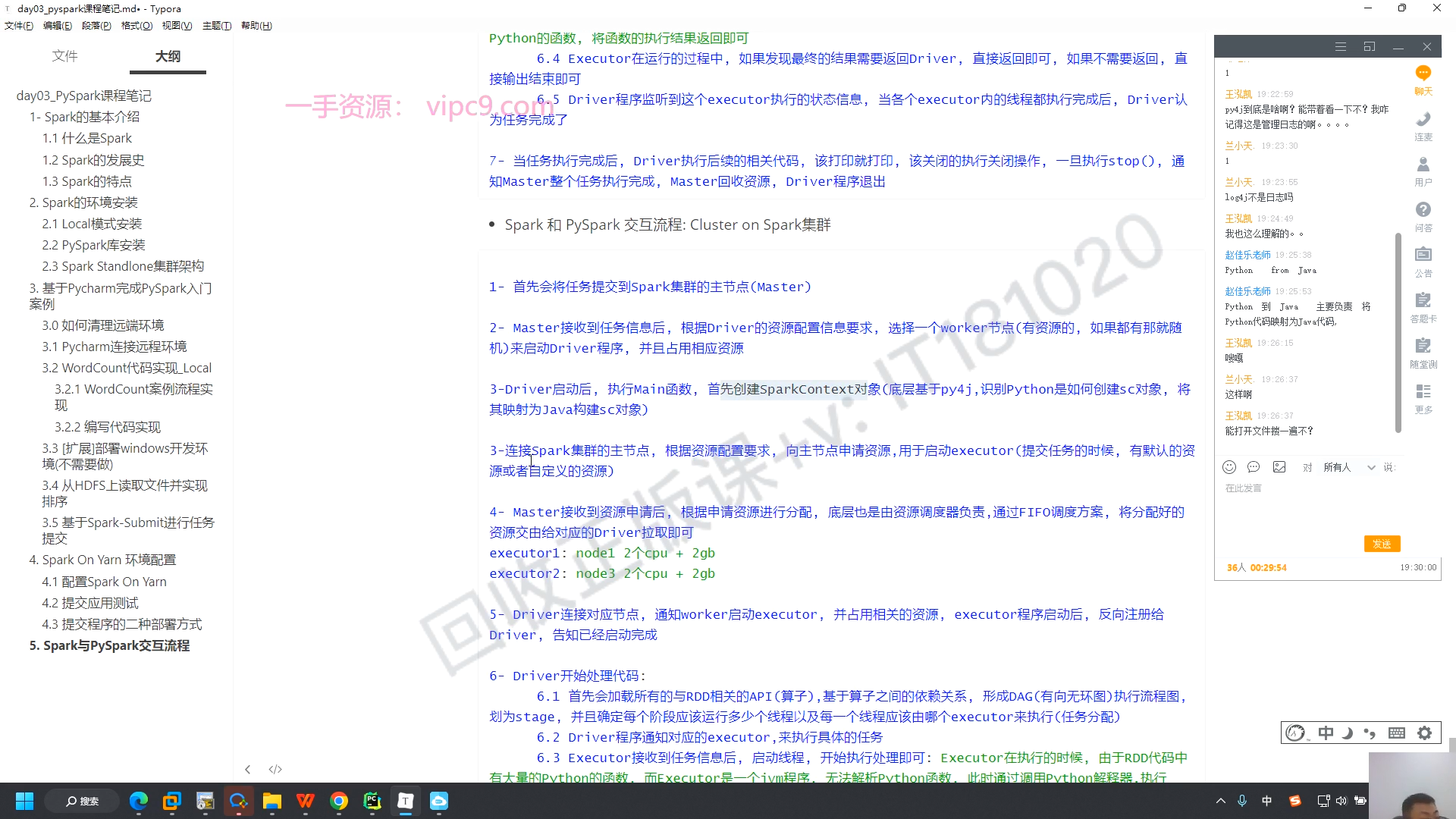
Task: Toggle source code mode button
Action: 275,769
